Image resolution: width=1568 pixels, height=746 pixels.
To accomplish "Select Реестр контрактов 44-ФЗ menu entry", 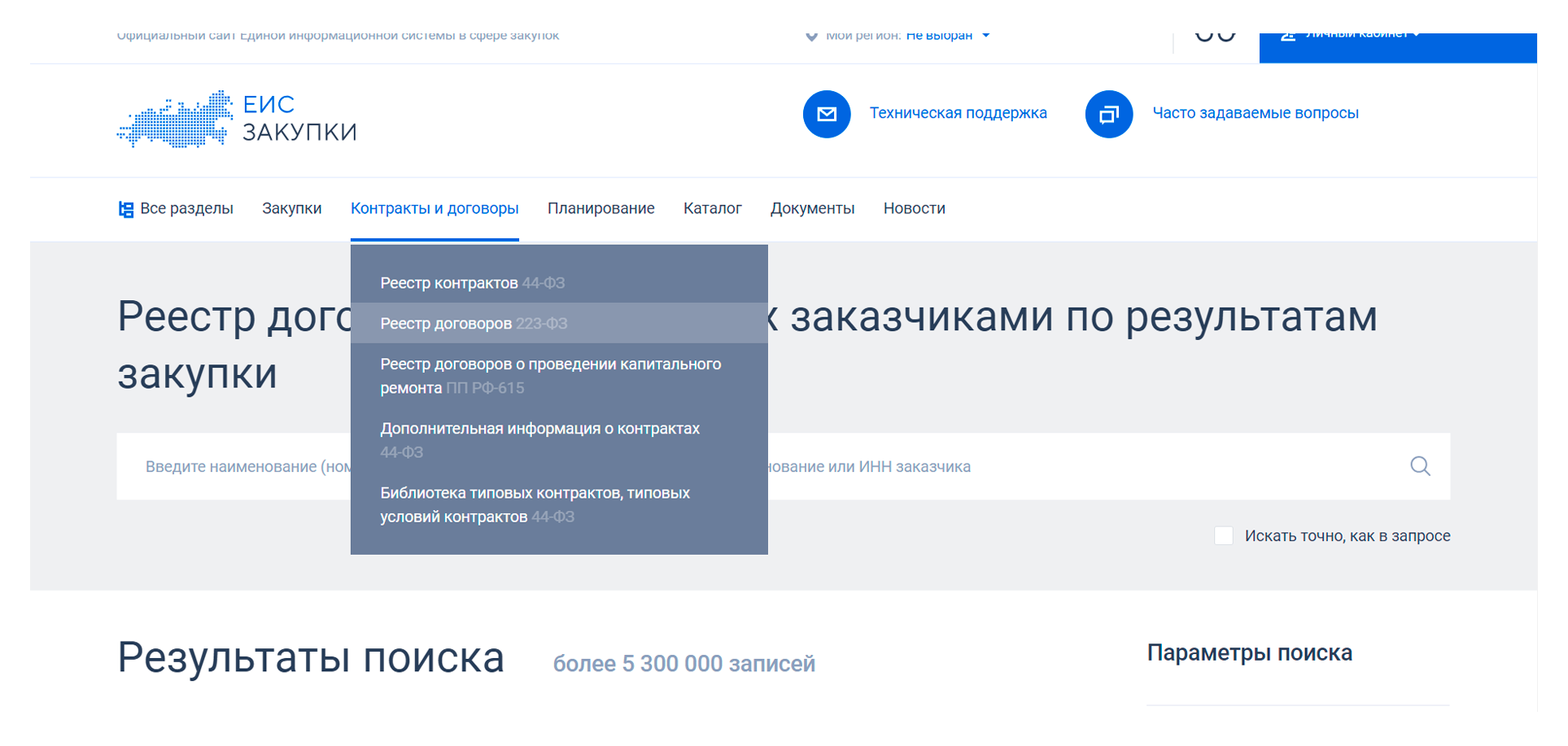I will 559,283.
